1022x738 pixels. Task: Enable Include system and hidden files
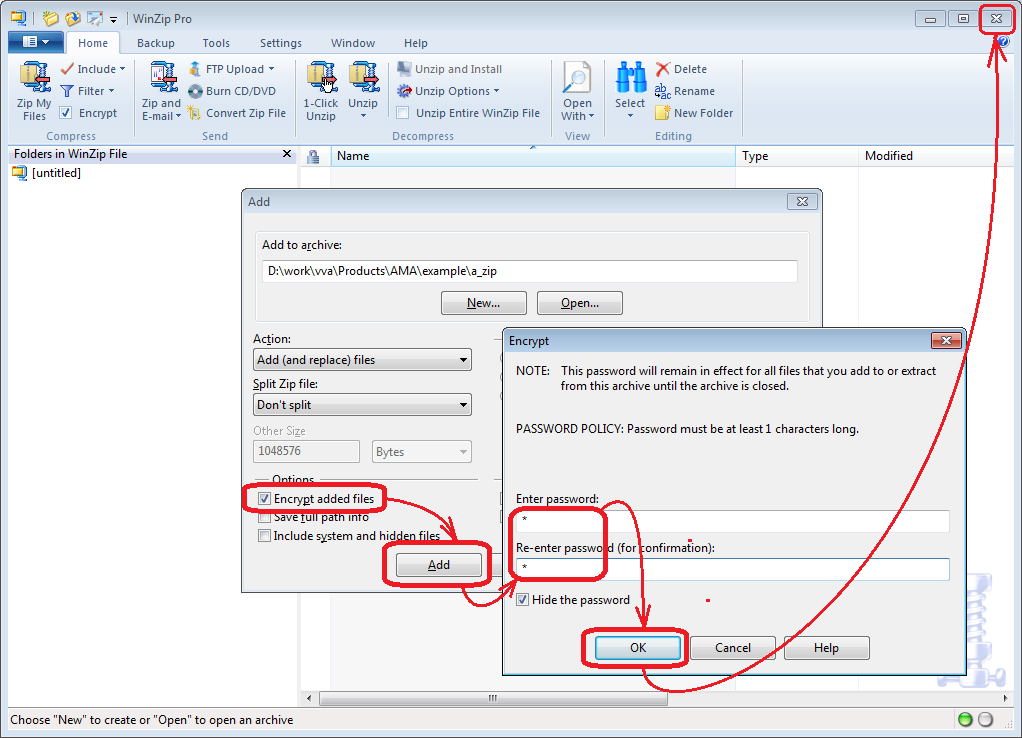264,536
